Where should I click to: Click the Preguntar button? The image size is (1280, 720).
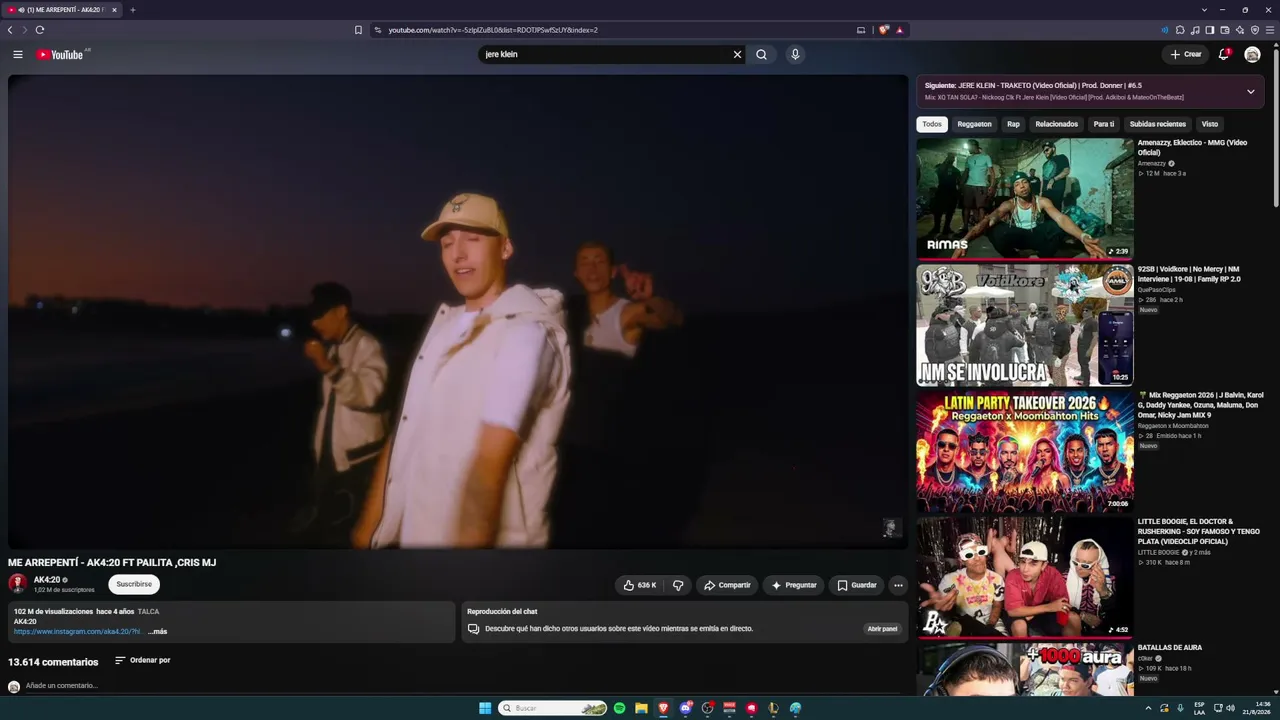pyautogui.click(x=794, y=585)
